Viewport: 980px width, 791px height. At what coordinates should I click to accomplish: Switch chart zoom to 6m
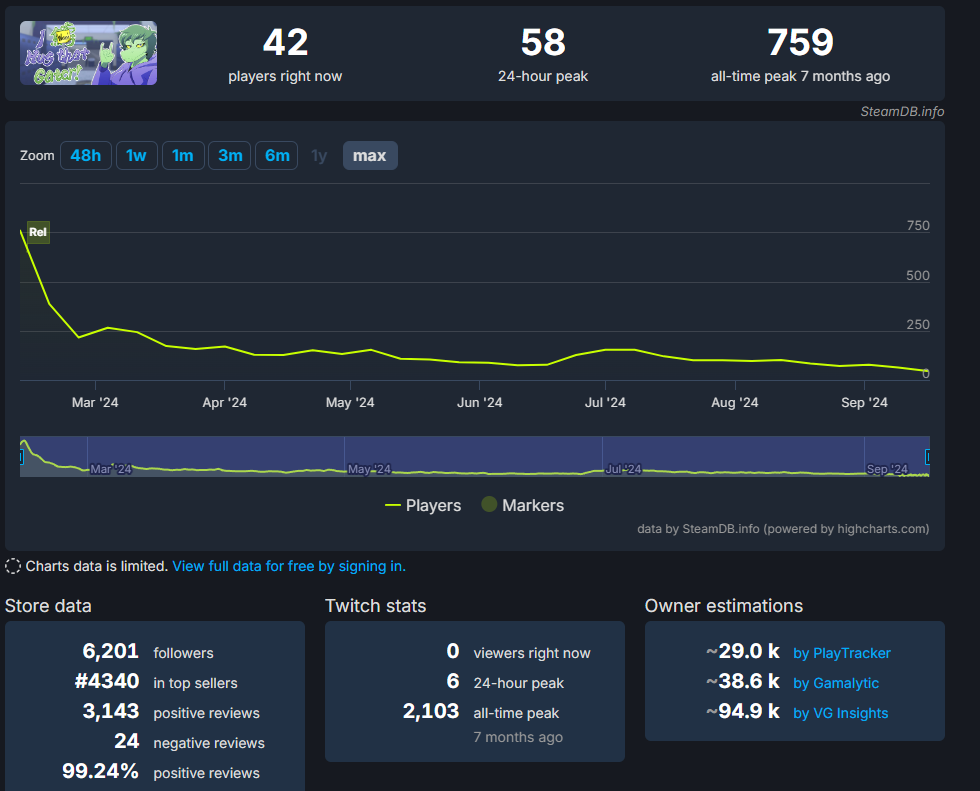click(x=277, y=156)
